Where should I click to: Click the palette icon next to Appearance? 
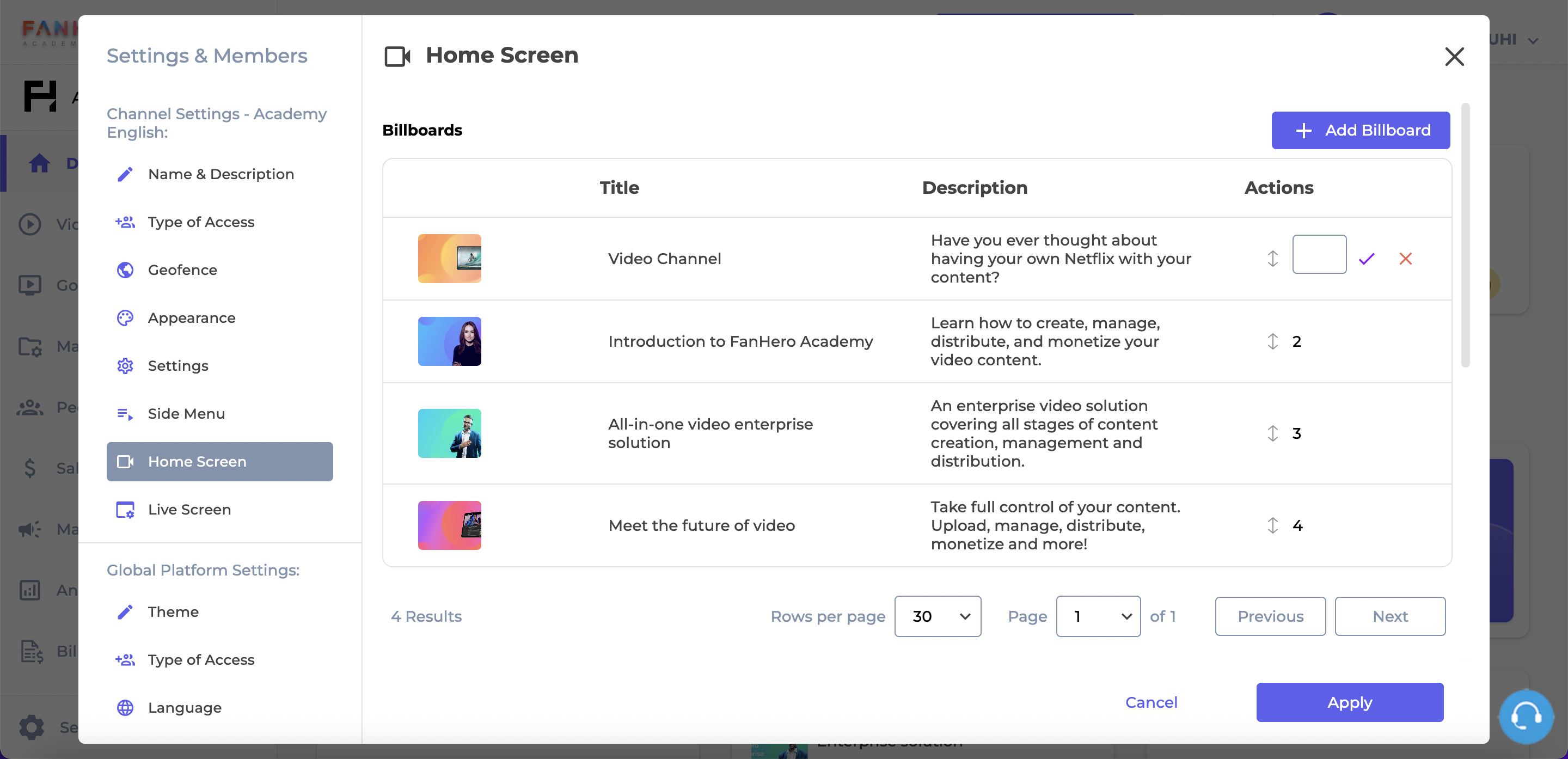coord(125,318)
